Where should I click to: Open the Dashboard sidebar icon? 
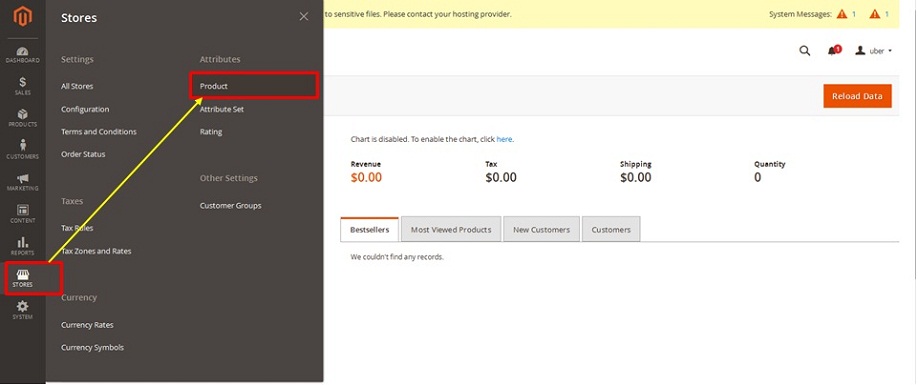point(23,55)
